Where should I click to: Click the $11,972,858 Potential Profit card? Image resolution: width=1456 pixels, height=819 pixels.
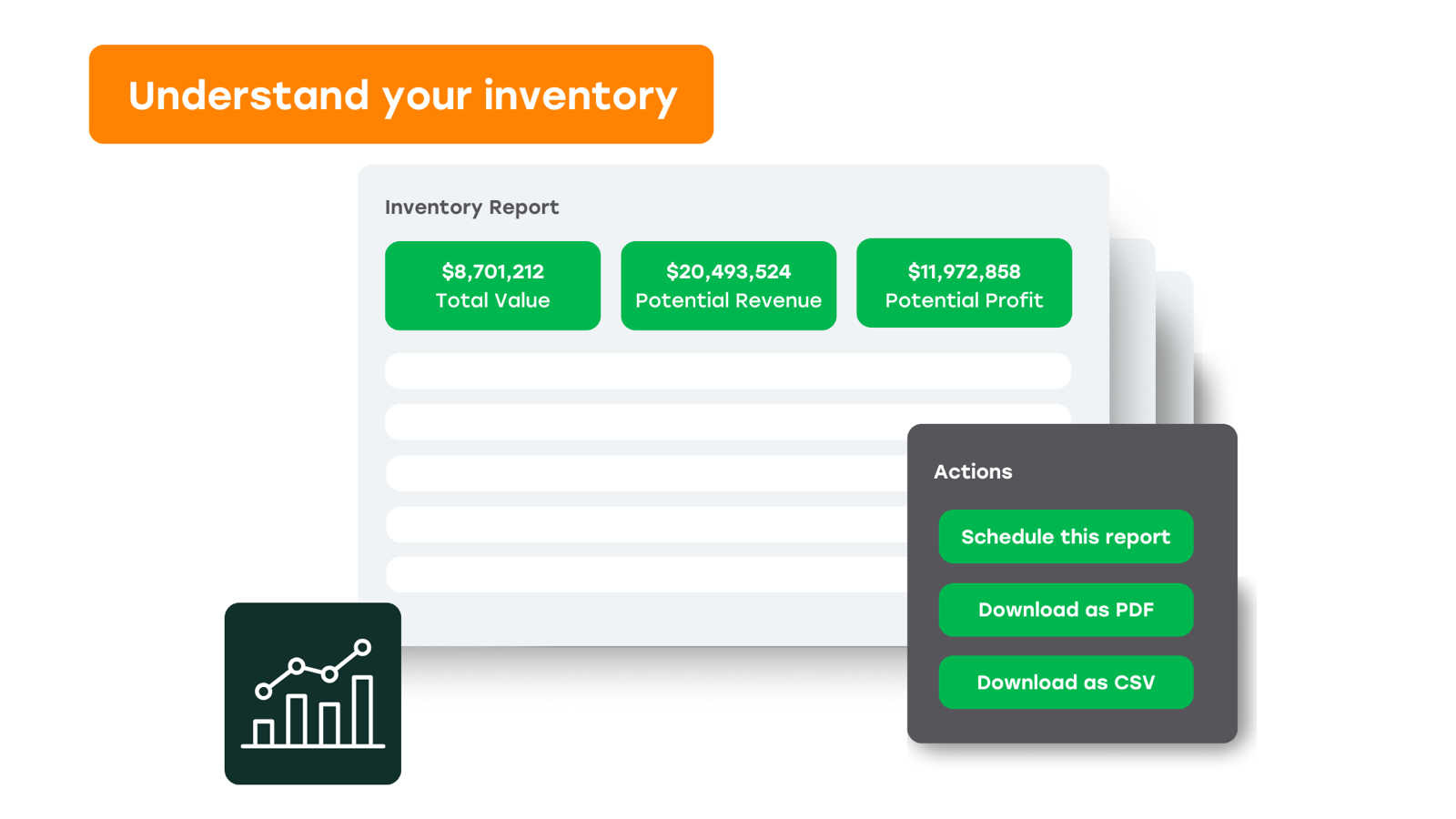coord(964,283)
